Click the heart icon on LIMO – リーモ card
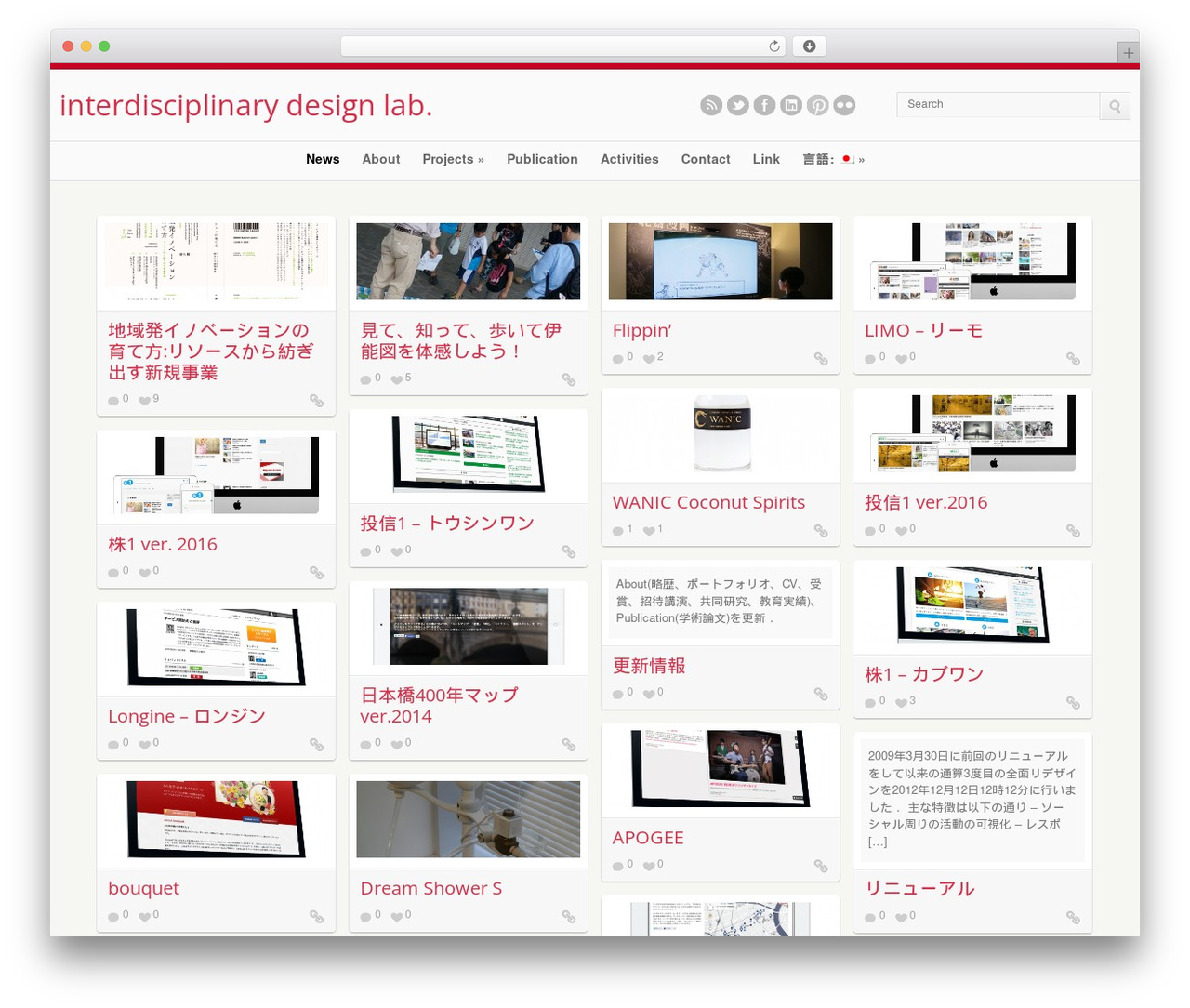Image resolution: width=1190 pixels, height=1008 pixels. [901, 358]
